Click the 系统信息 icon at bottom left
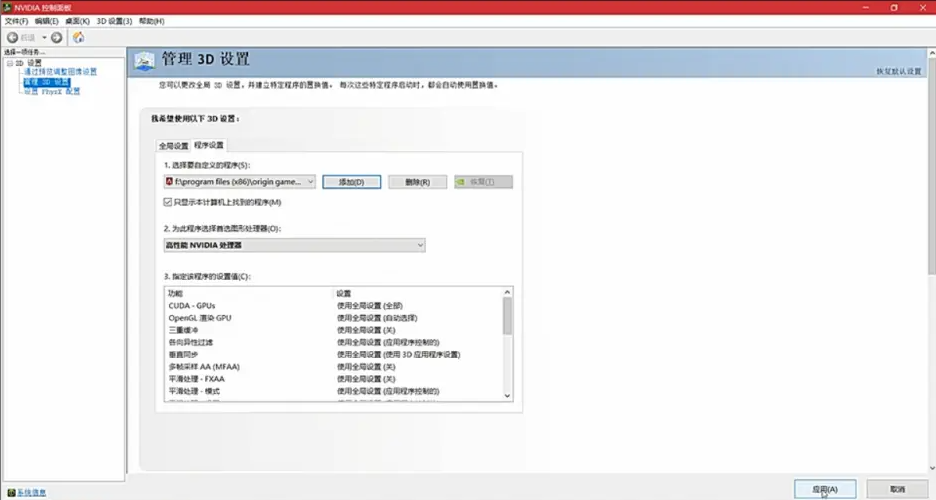 11,492
